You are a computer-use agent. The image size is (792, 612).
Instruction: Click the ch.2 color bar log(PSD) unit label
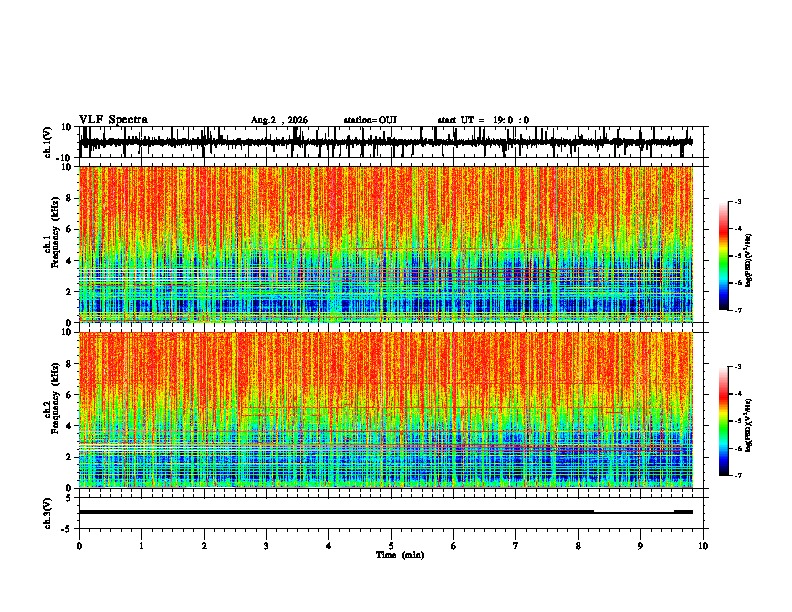[x=749, y=426]
